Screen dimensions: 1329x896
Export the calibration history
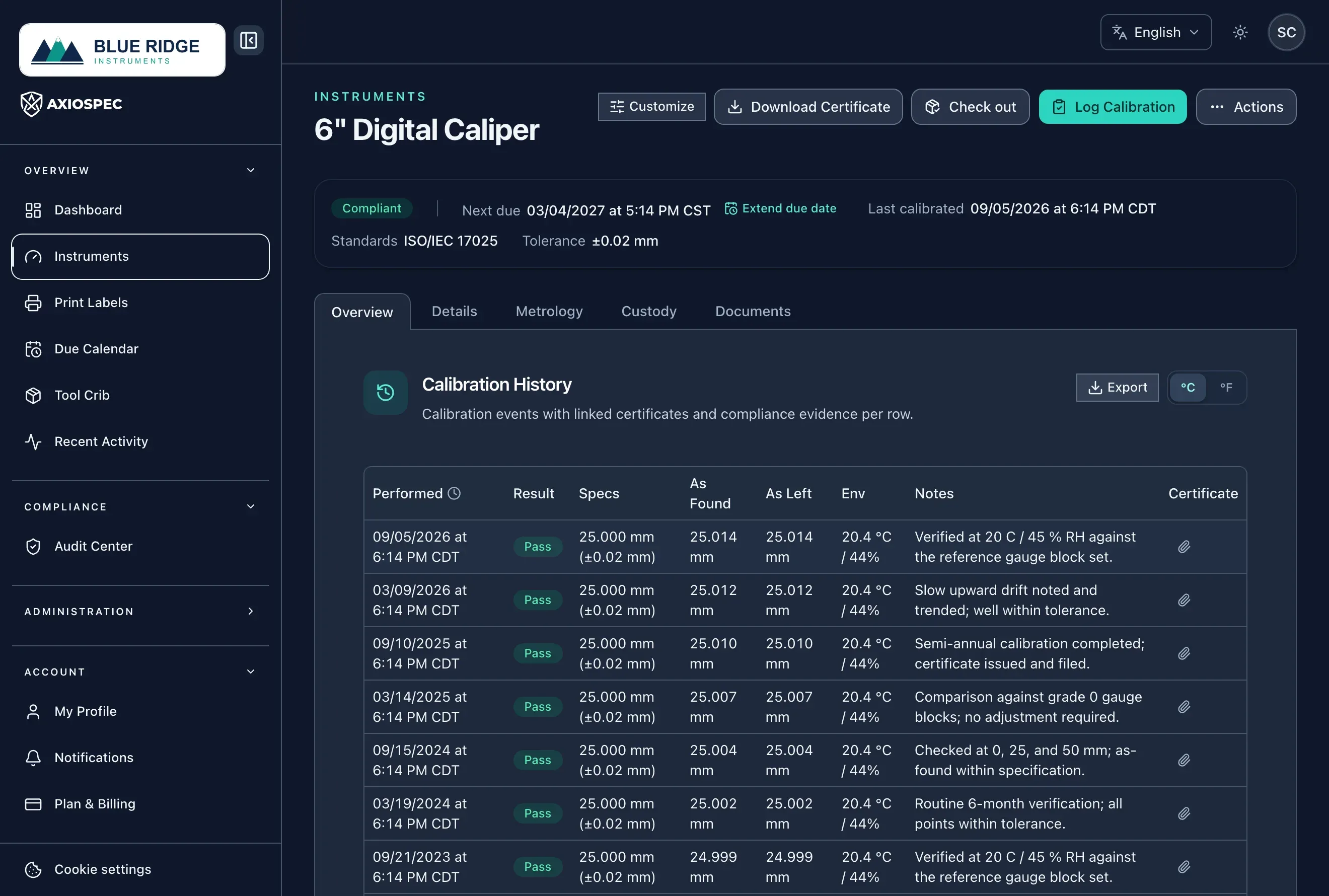[x=1117, y=388]
